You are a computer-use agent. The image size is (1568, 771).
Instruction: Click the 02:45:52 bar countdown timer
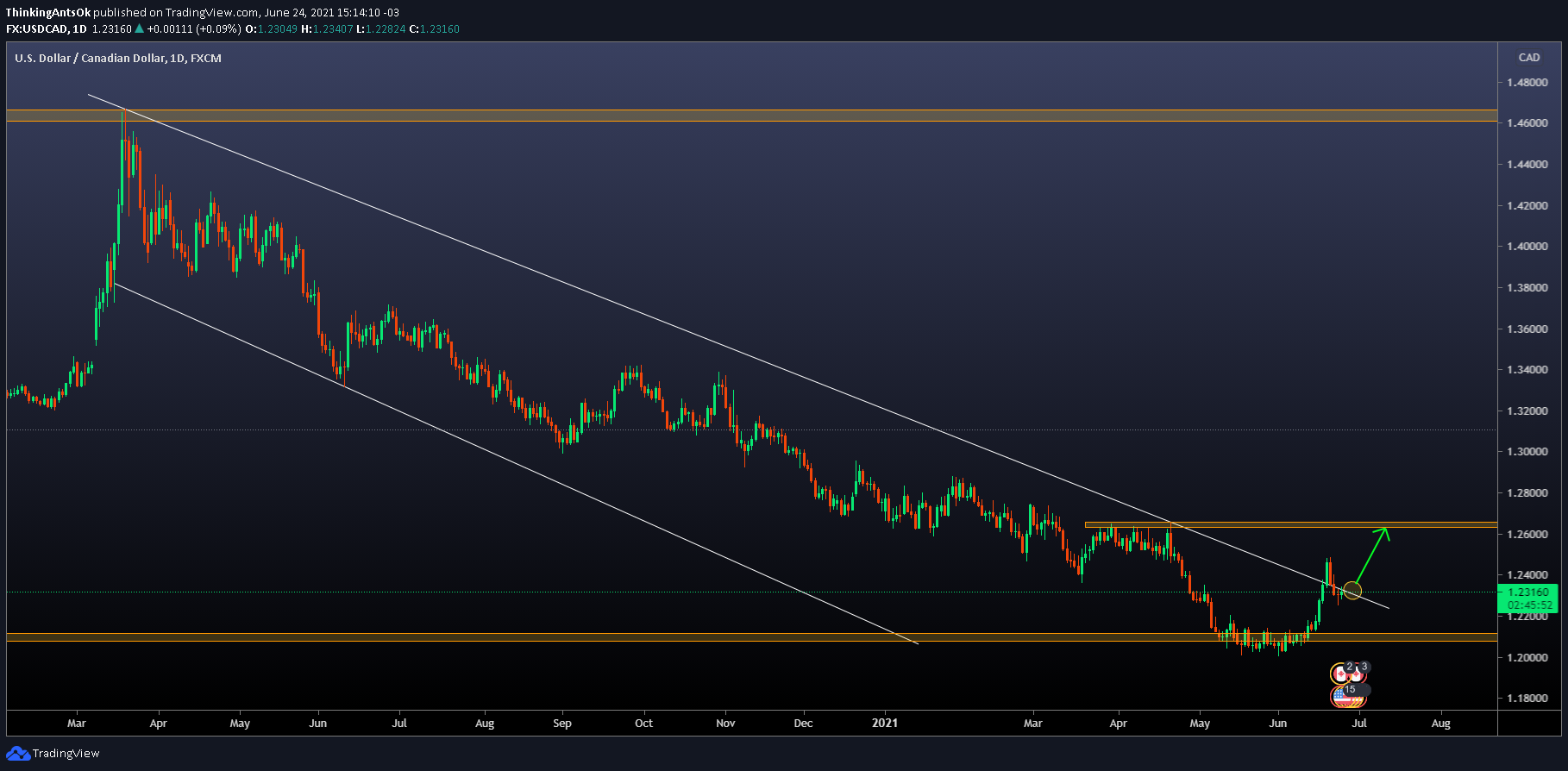point(1528,605)
